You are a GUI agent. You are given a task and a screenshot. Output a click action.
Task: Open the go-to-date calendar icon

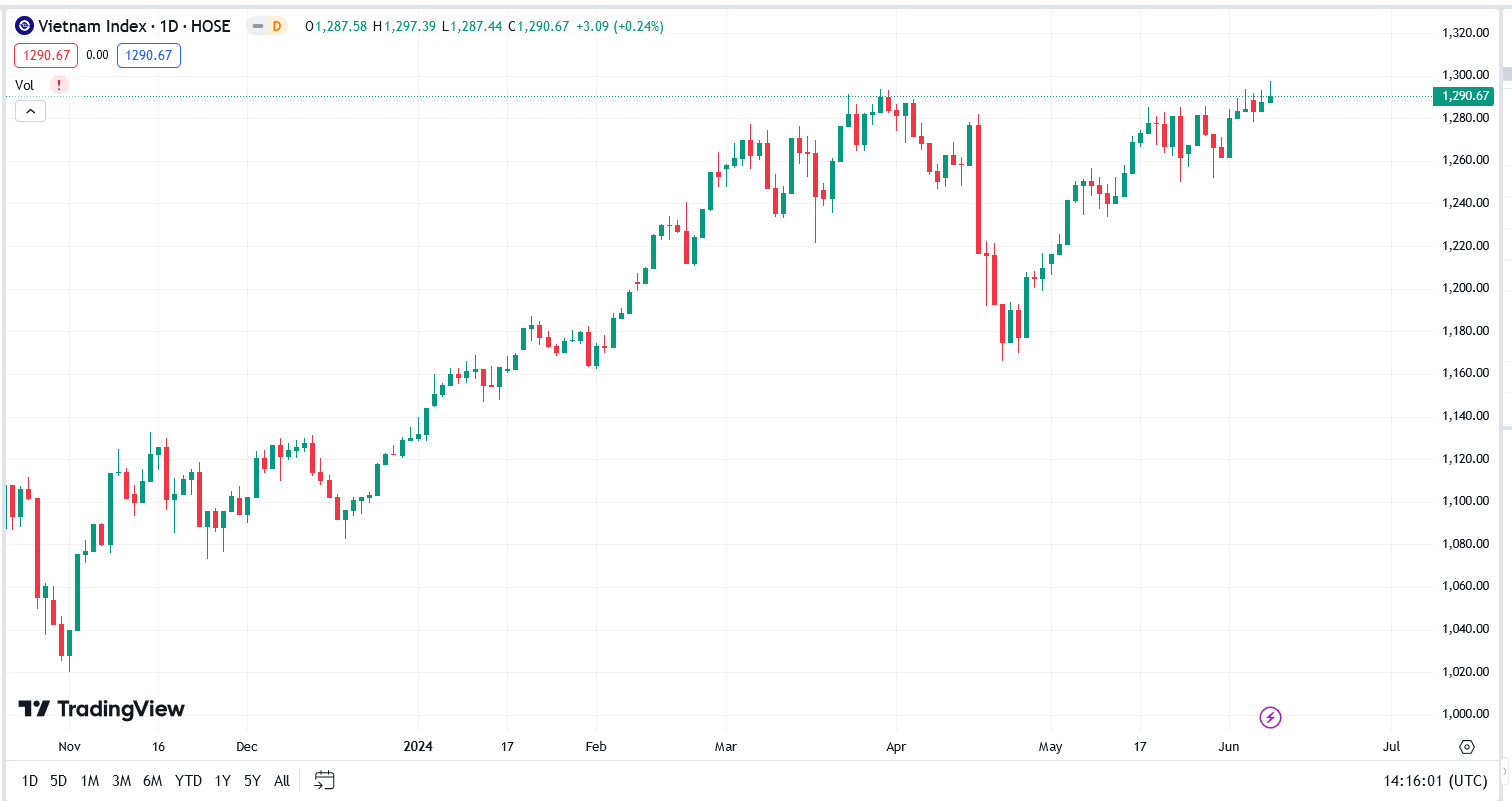(324, 780)
